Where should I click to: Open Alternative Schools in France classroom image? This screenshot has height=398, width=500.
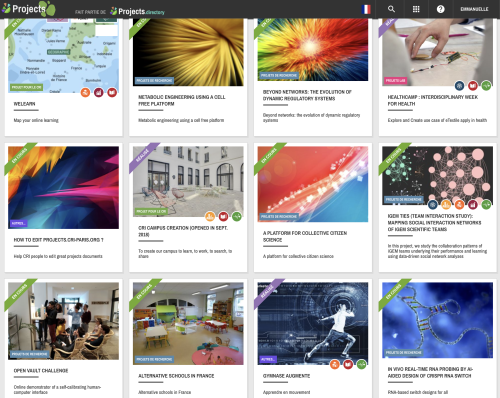tap(188, 323)
